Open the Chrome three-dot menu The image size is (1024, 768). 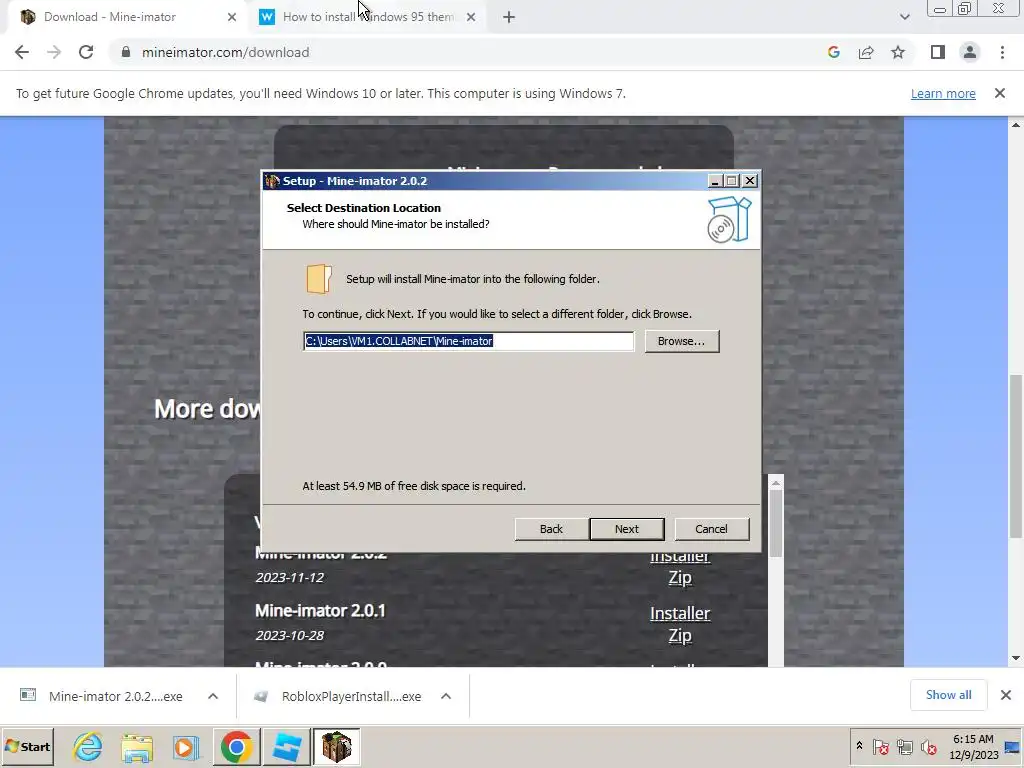pyautogui.click(x=1002, y=52)
